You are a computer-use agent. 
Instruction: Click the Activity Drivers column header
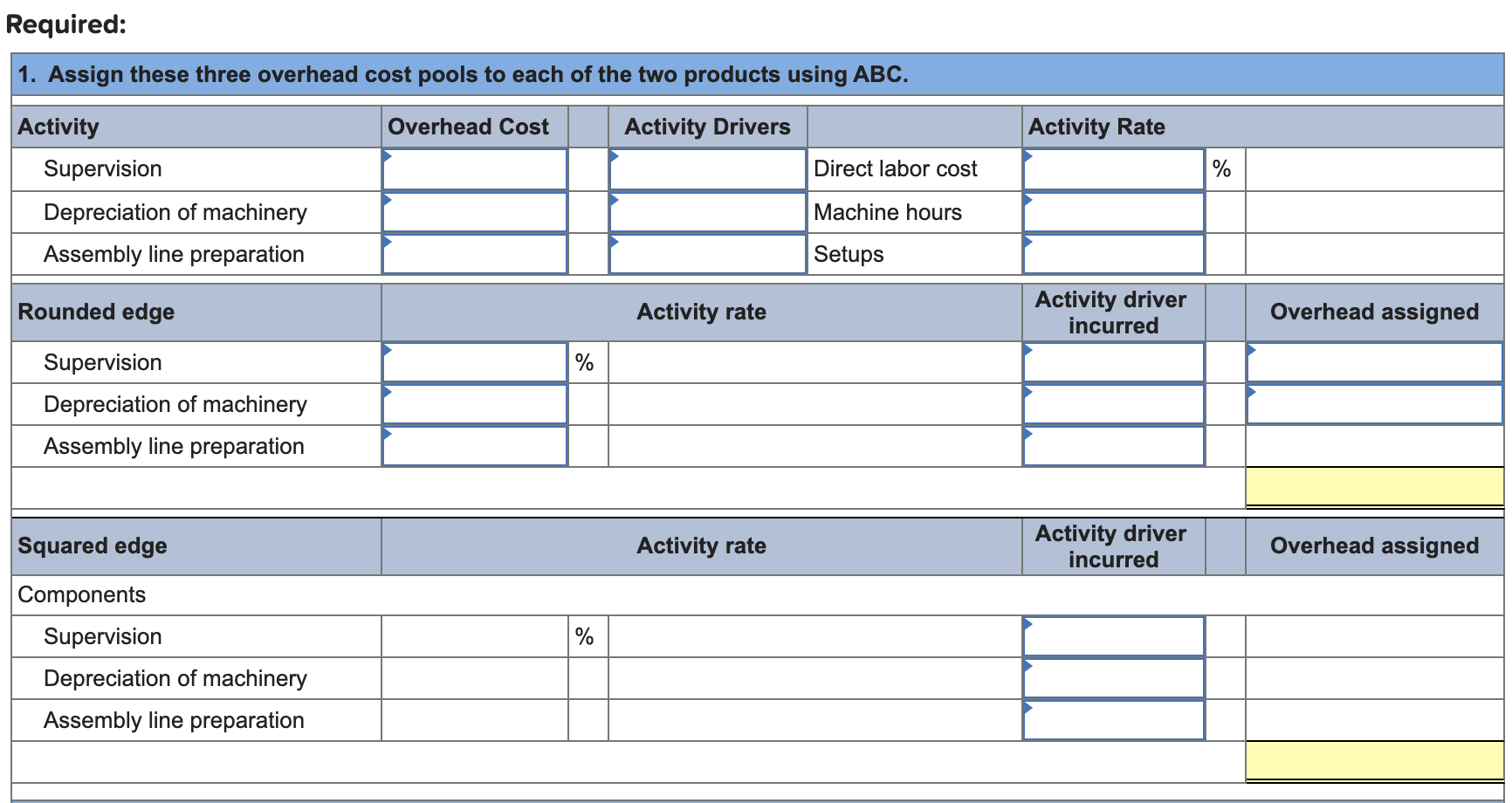point(707,127)
